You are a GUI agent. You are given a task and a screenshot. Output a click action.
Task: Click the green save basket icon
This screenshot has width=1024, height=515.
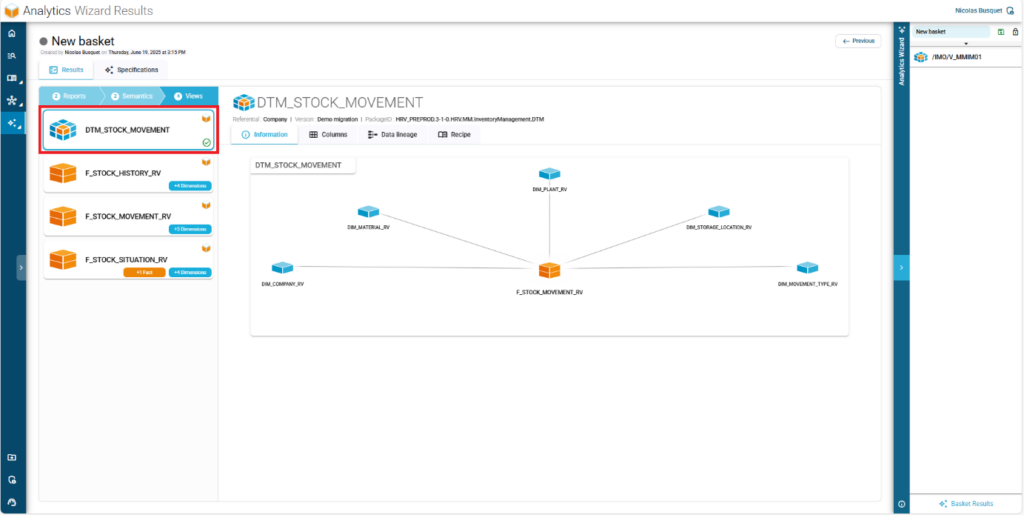coord(1000,32)
